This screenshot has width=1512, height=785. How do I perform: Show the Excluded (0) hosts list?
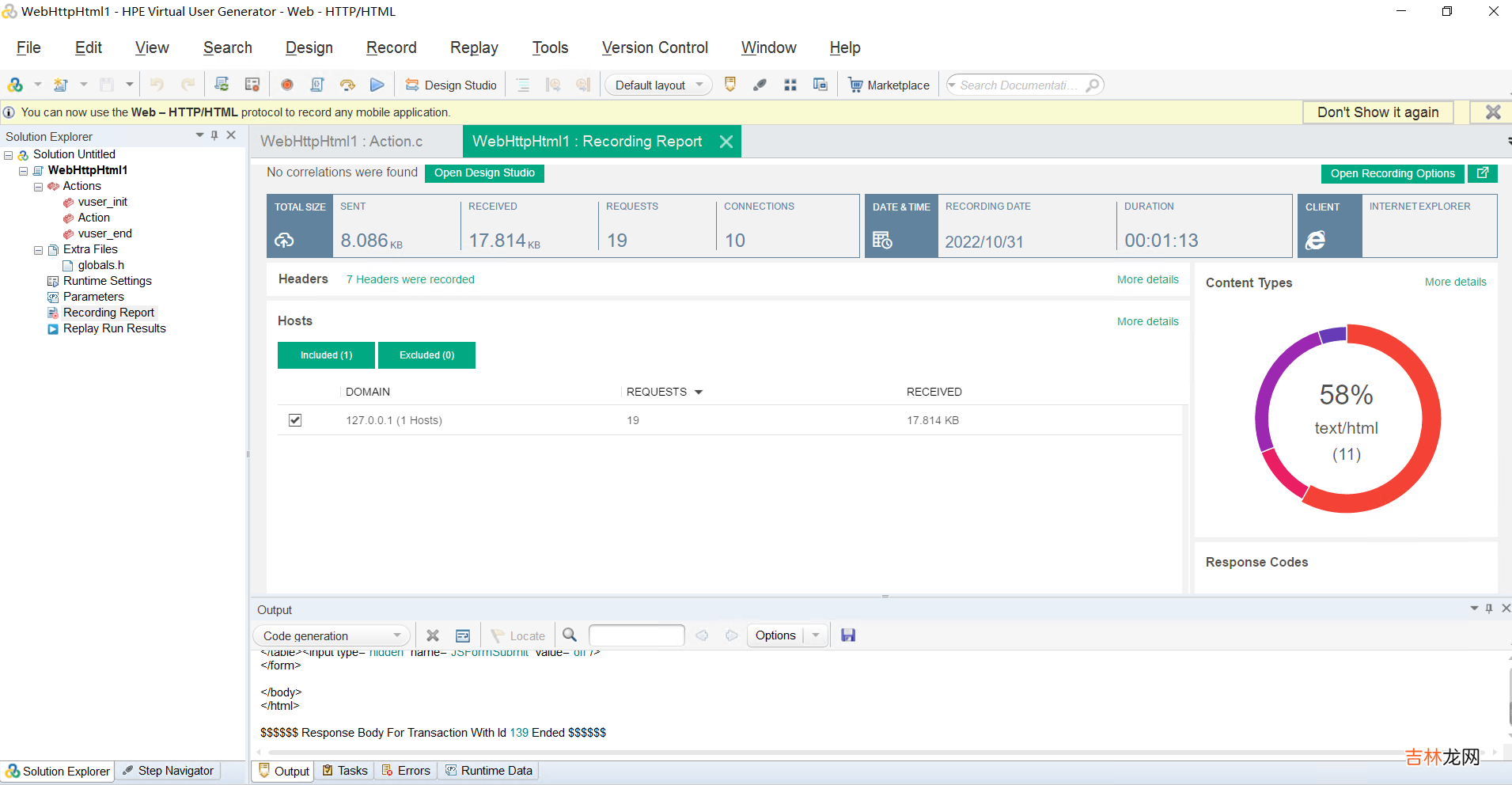click(x=426, y=355)
